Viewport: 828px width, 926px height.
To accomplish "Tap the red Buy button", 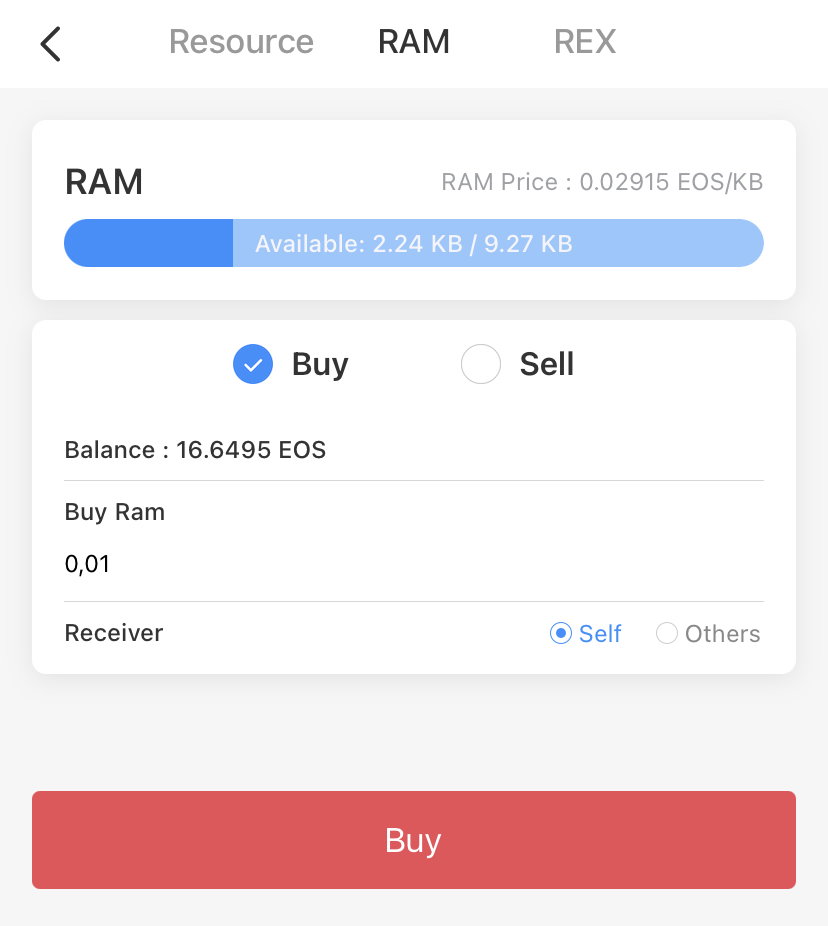I will pyautogui.click(x=414, y=840).
